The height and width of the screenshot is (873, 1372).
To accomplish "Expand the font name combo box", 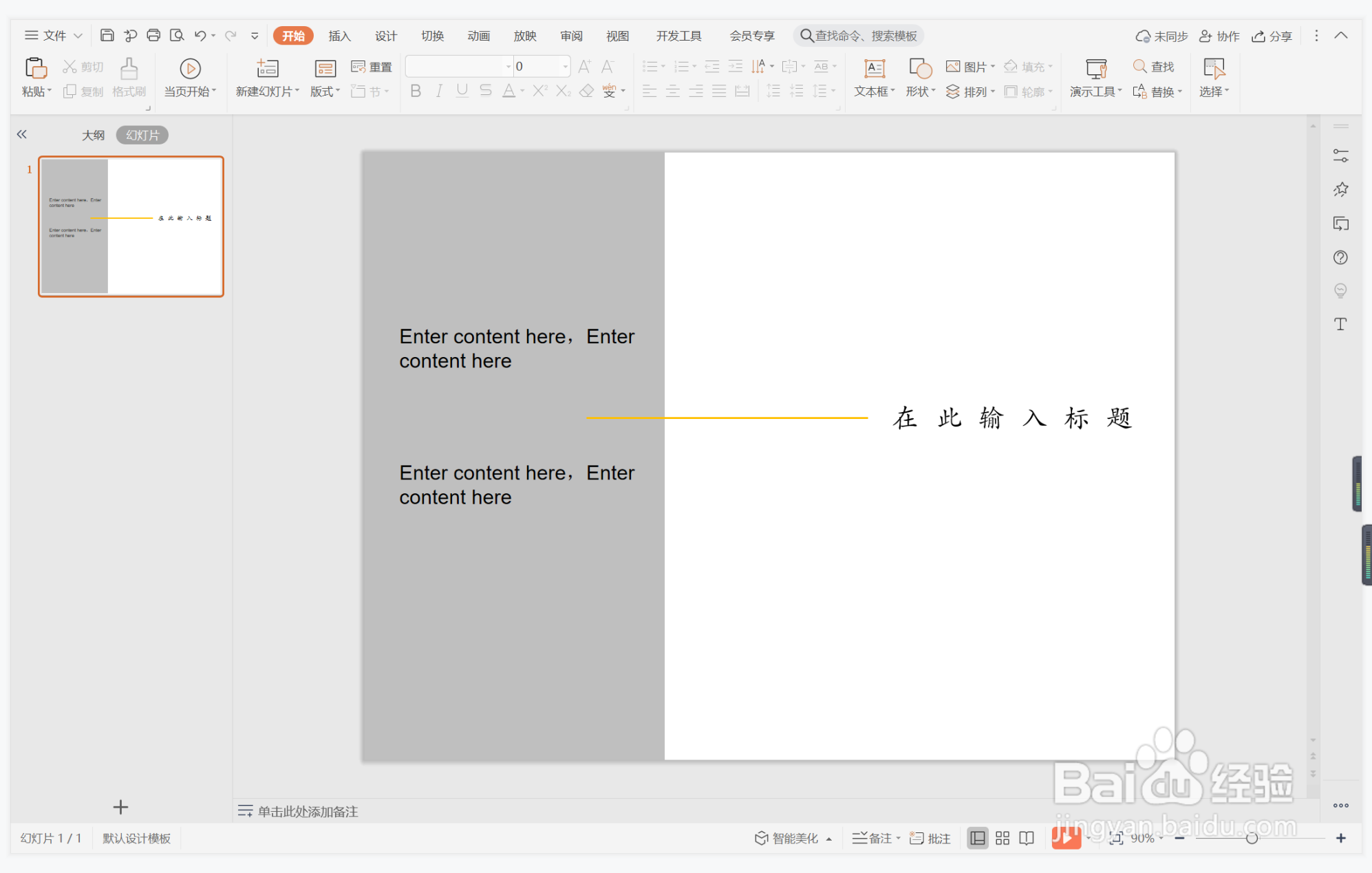I will [508, 67].
